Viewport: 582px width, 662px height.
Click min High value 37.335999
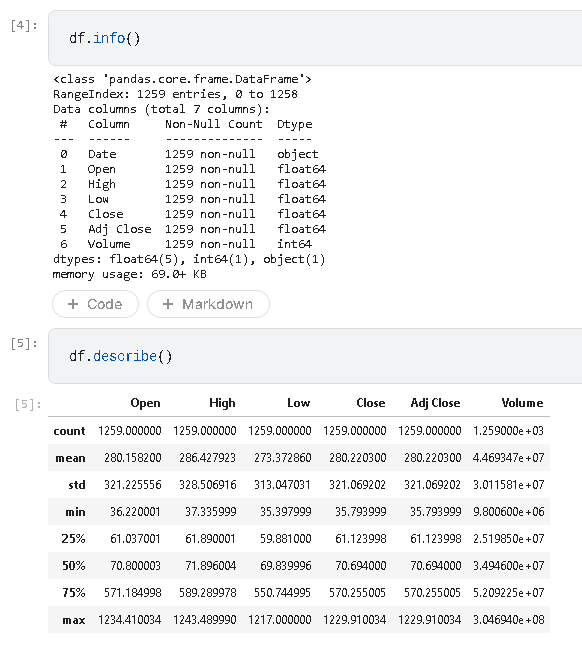pos(211,512)
